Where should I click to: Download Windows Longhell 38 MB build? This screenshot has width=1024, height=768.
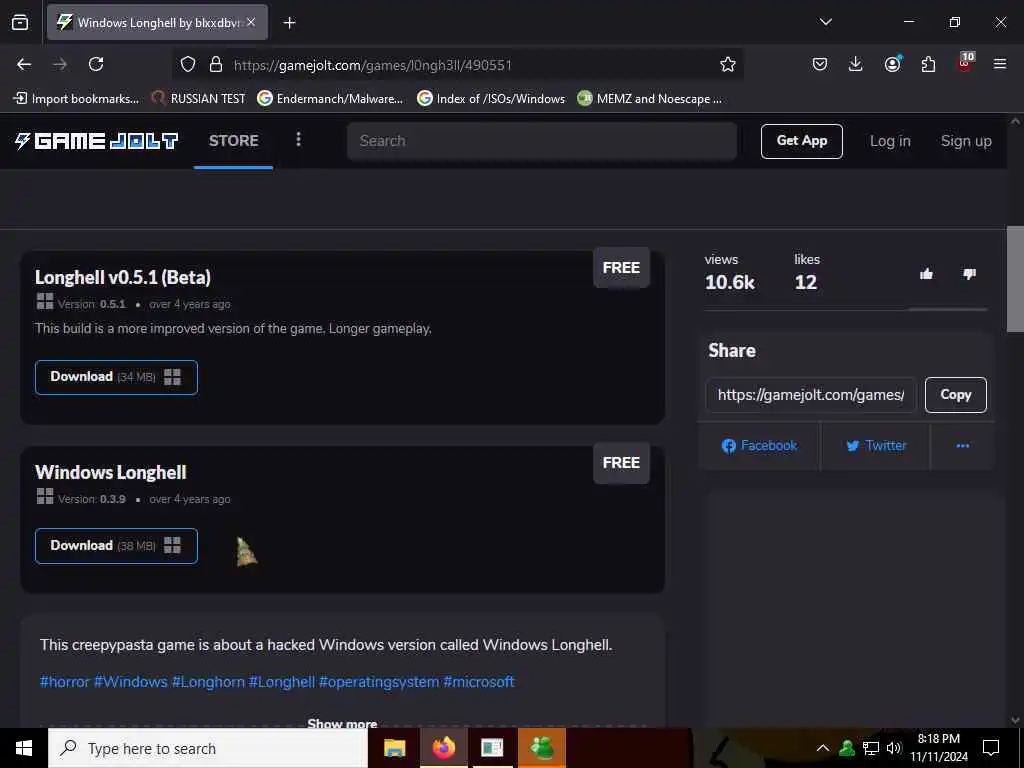116,546
